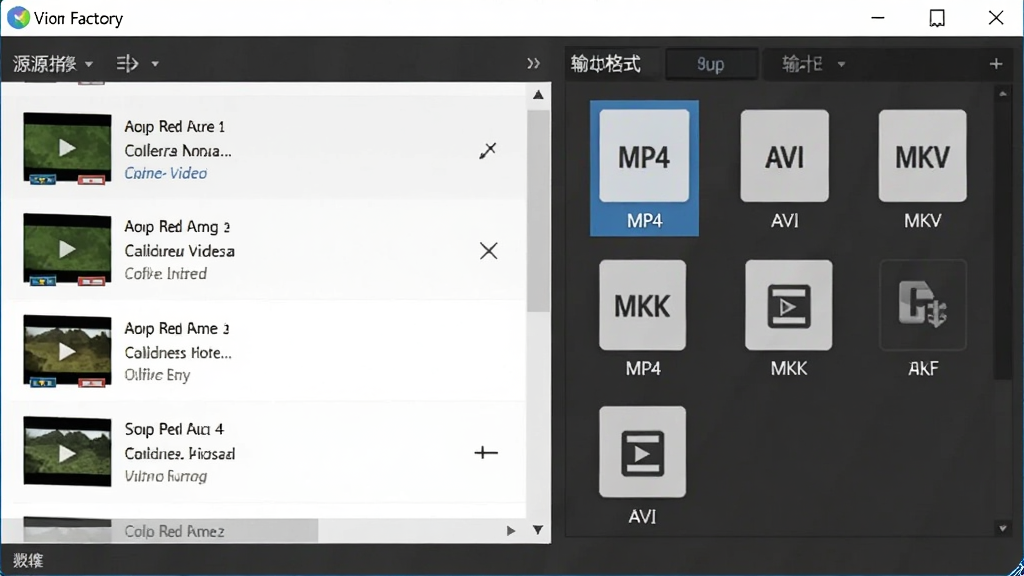Open the 输卝 dropdown
This screenshot has width=1024, height=576.
(813, 64)
